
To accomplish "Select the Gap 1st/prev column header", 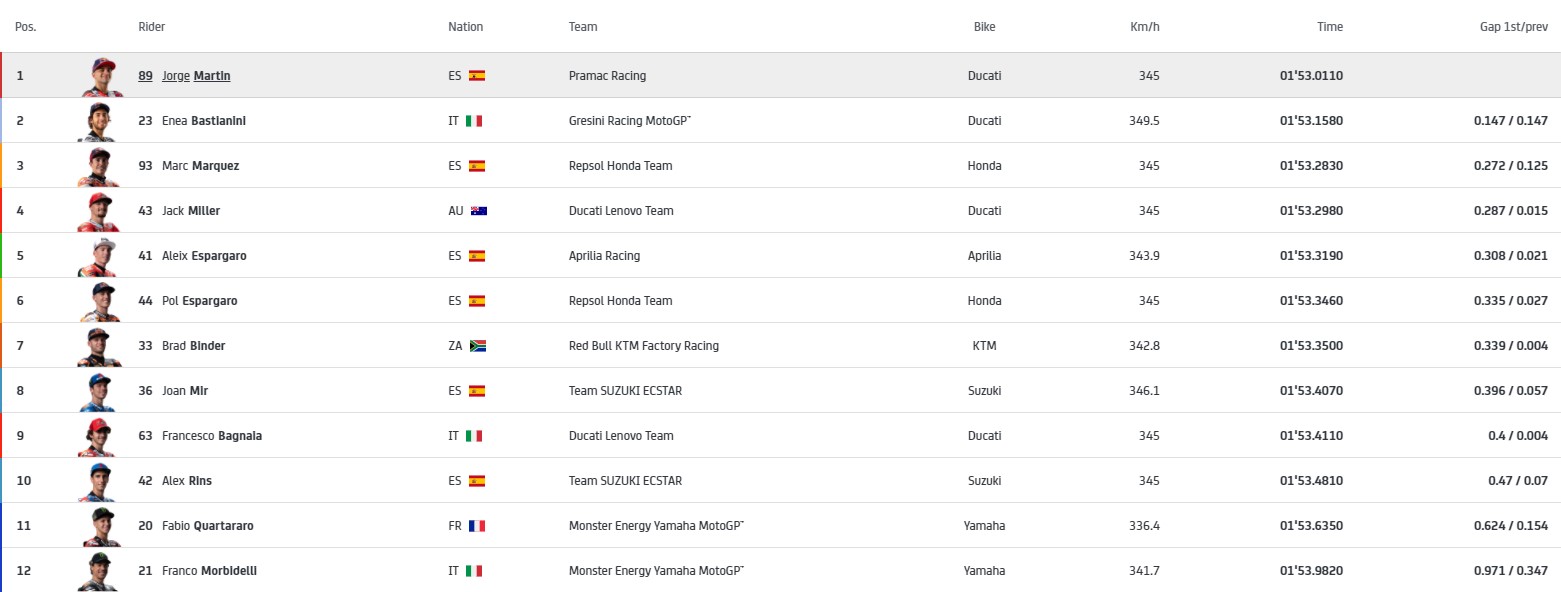I will 1513,27.
